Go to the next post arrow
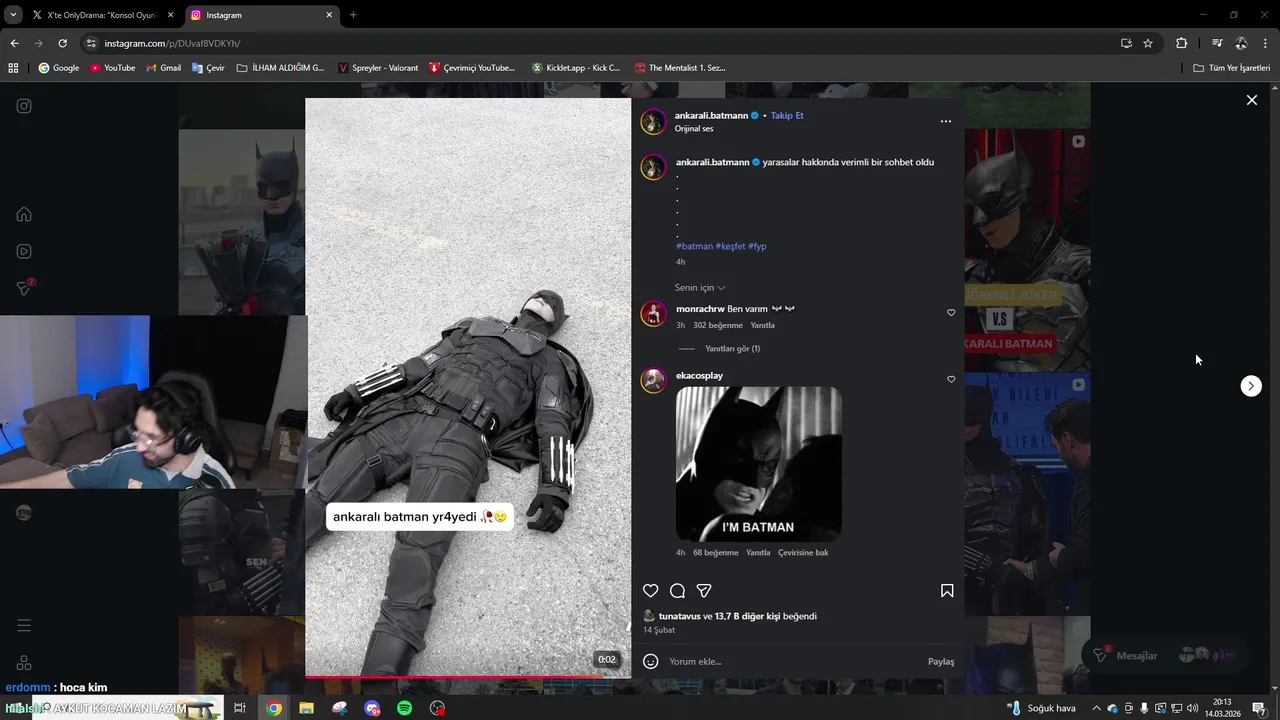The image size is (1280, 720). (x=1251, y=386)
